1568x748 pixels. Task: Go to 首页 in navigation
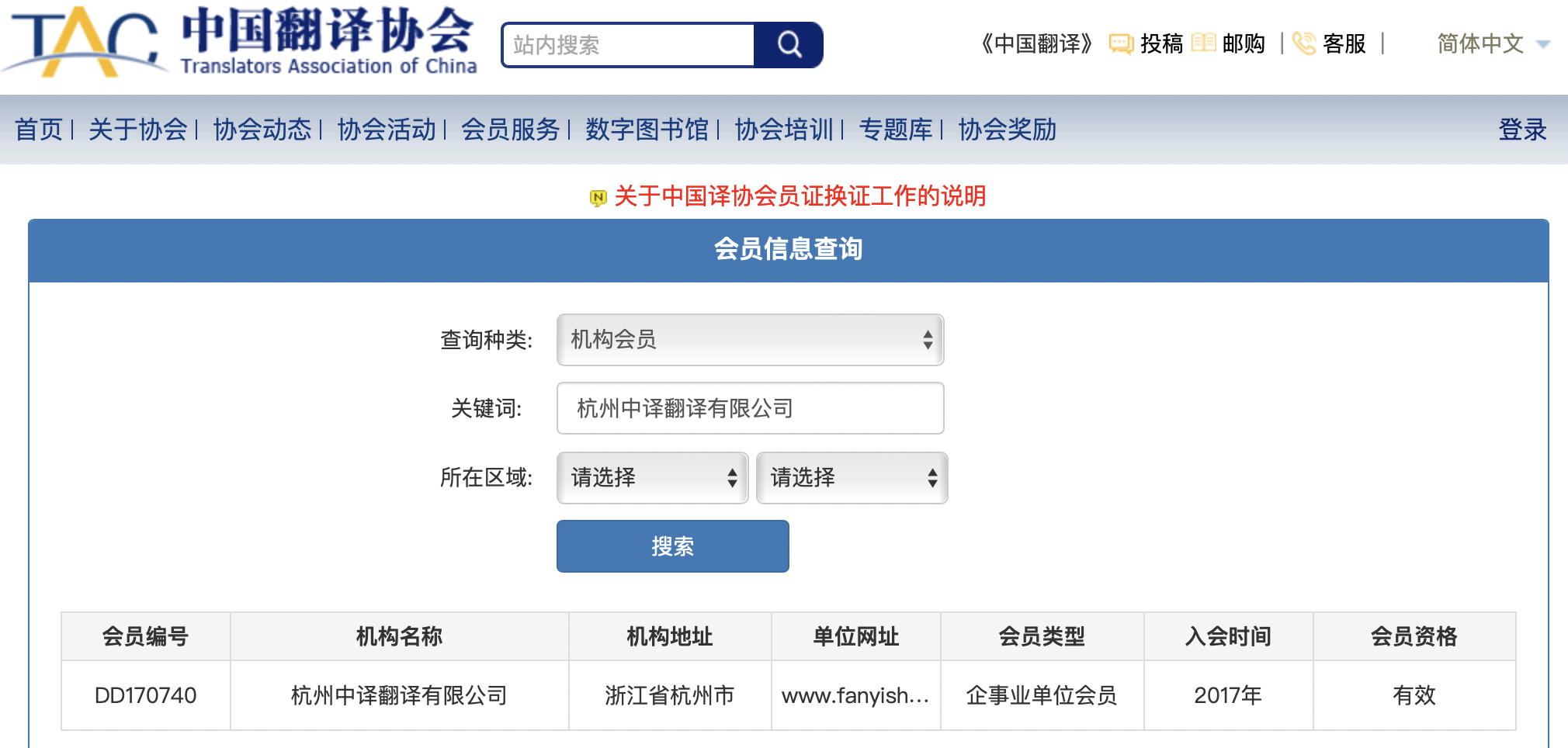tap(39, 130)
